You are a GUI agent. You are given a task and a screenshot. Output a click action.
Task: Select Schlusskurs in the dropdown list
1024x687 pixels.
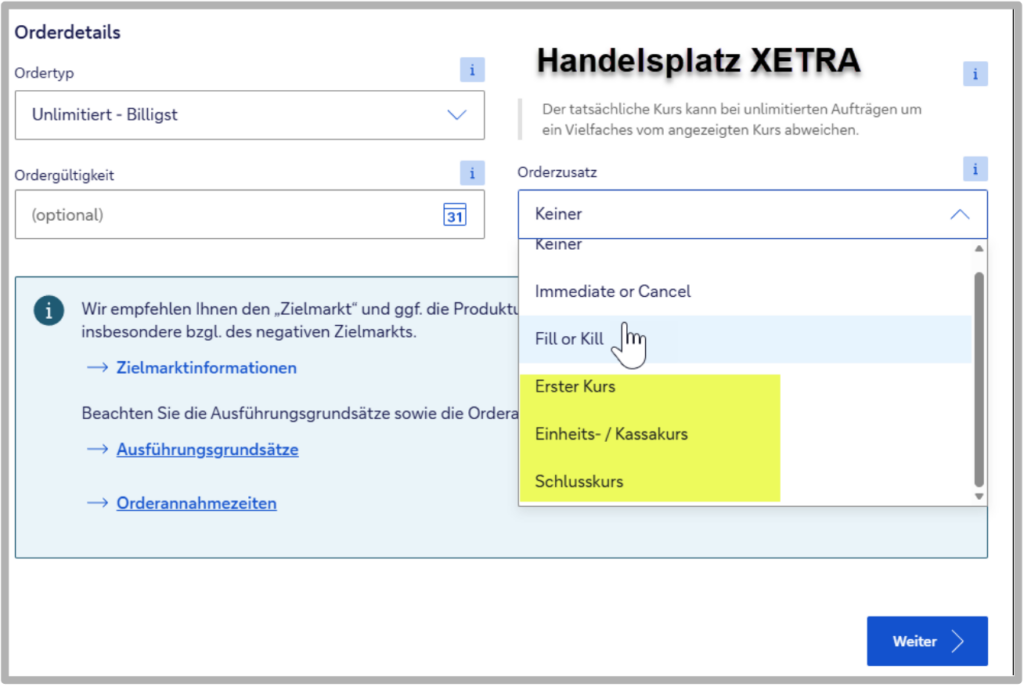click(x=579, y=481)
